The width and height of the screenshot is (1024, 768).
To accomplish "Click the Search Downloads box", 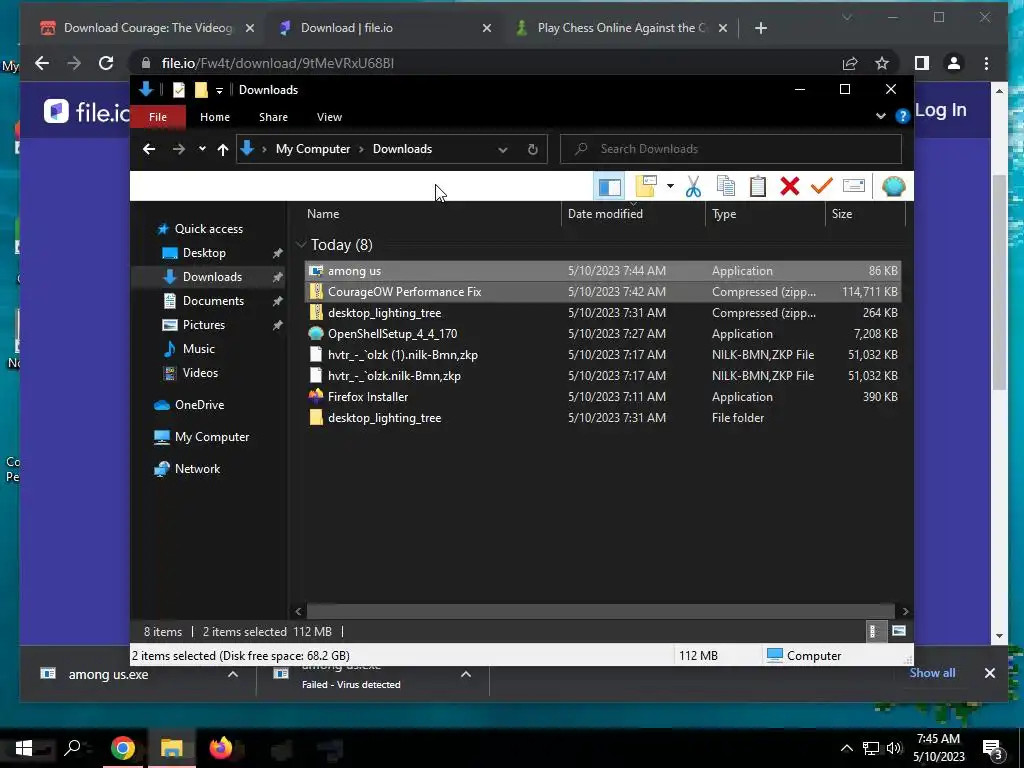I will tap(731, 149).
